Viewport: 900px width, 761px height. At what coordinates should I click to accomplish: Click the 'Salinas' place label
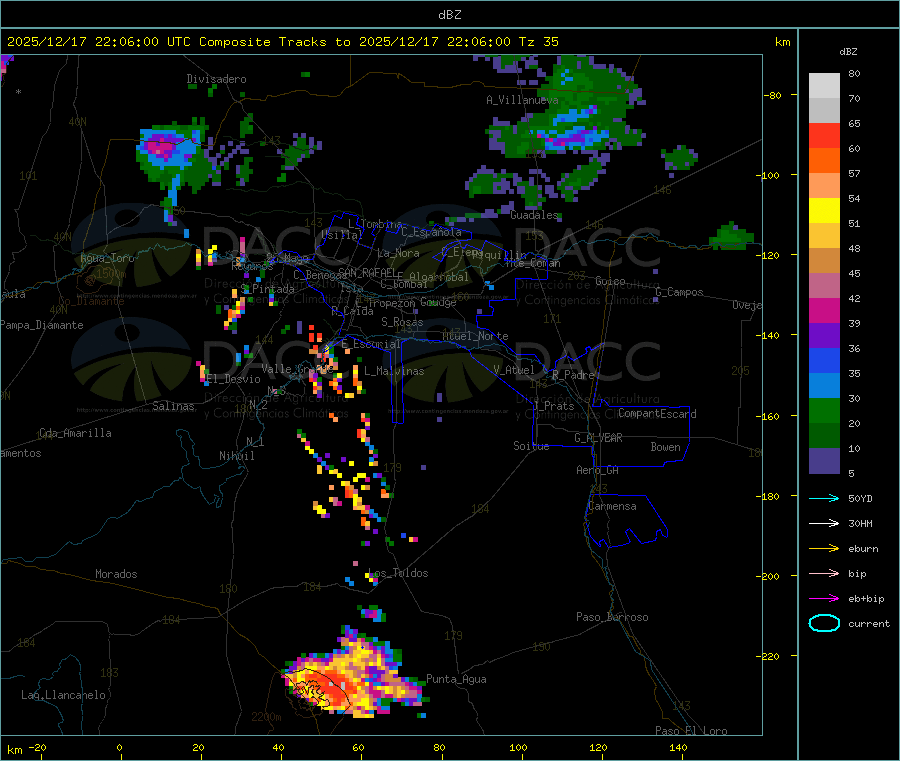(173, 406)
